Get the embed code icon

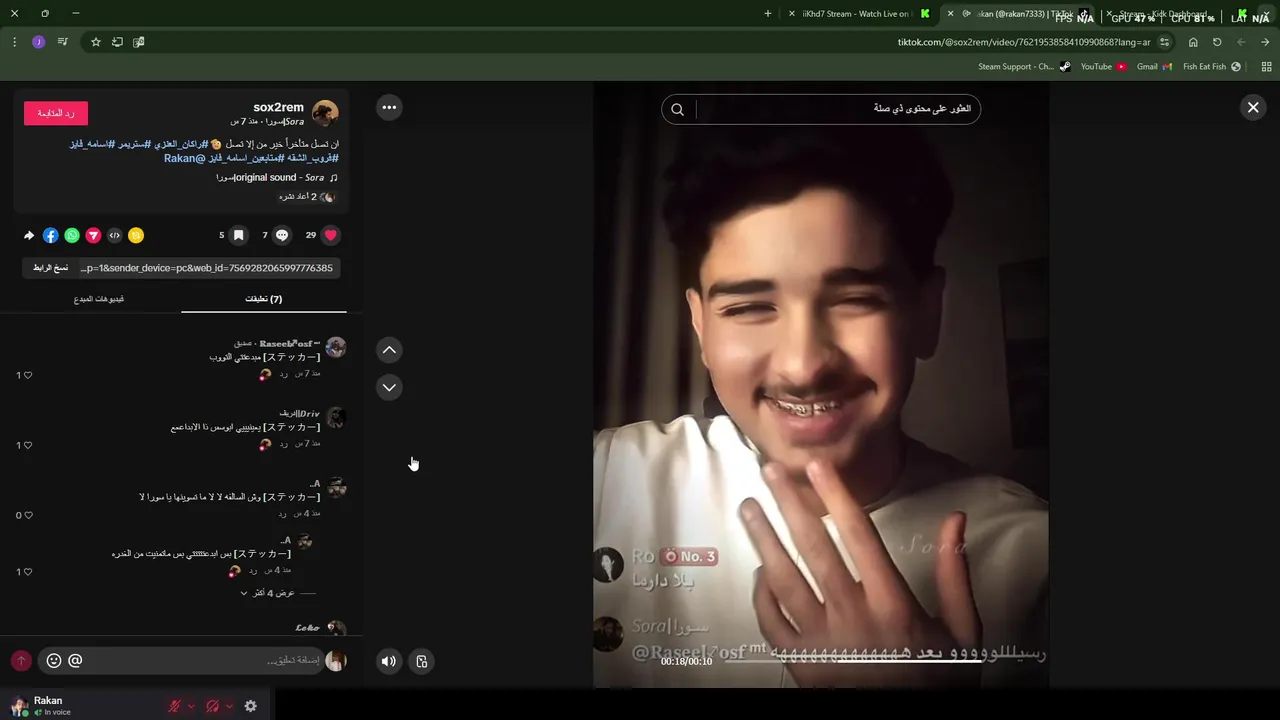point(115,235)
